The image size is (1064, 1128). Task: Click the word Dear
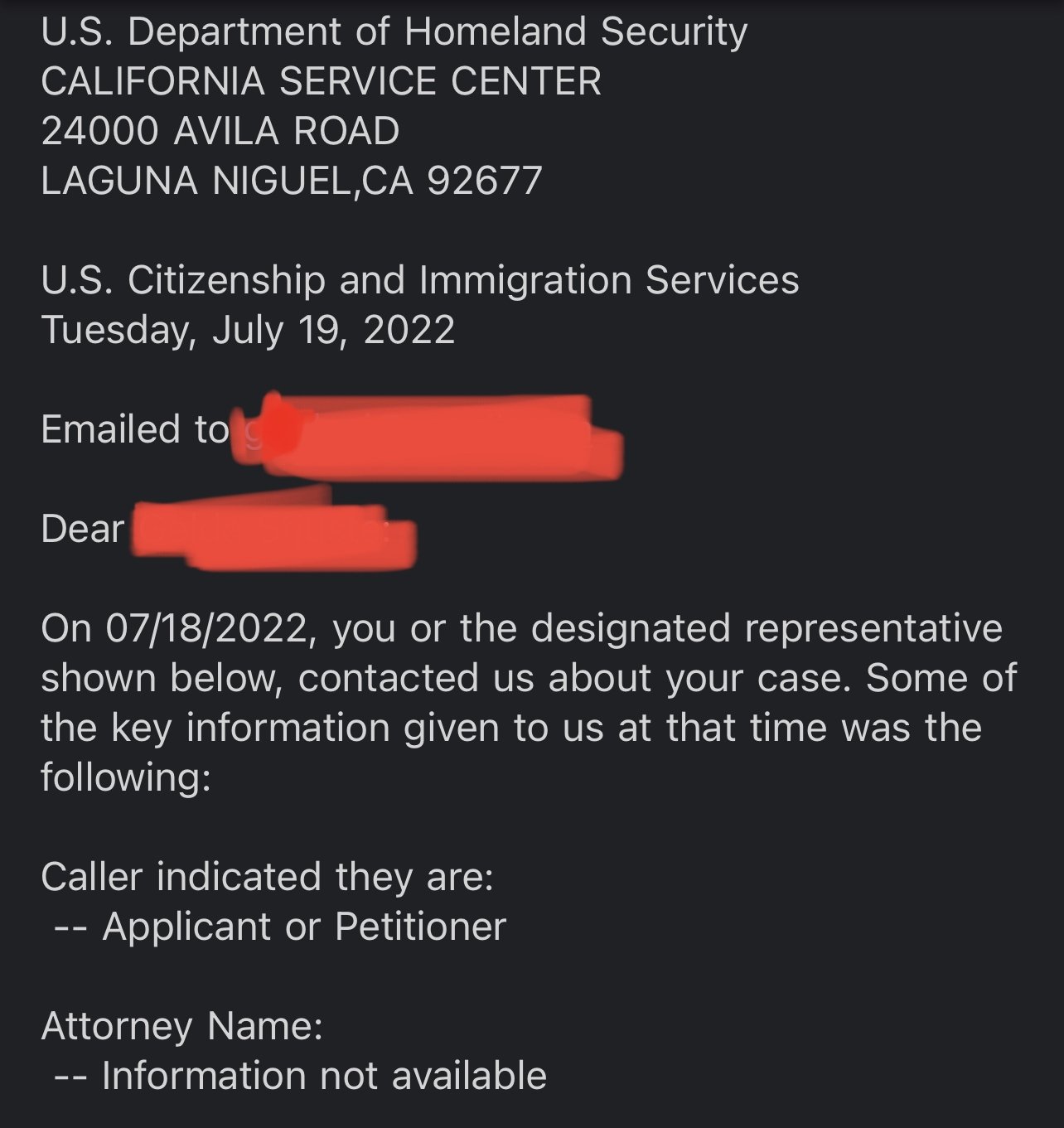coord(83,529)
